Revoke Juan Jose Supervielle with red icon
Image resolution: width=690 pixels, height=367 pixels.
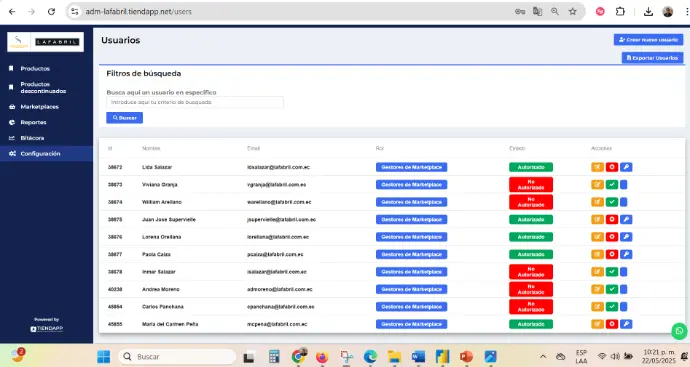[x=612, y=219]
